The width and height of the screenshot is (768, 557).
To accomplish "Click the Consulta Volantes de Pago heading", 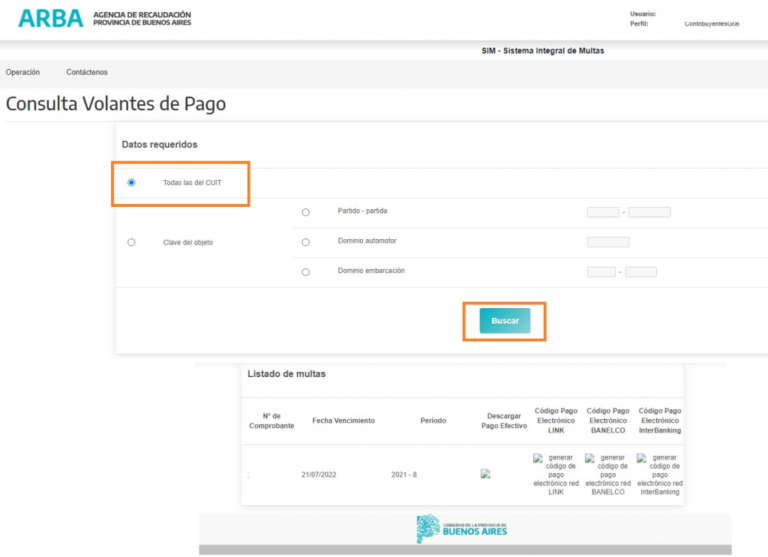I will pos(116,104).
